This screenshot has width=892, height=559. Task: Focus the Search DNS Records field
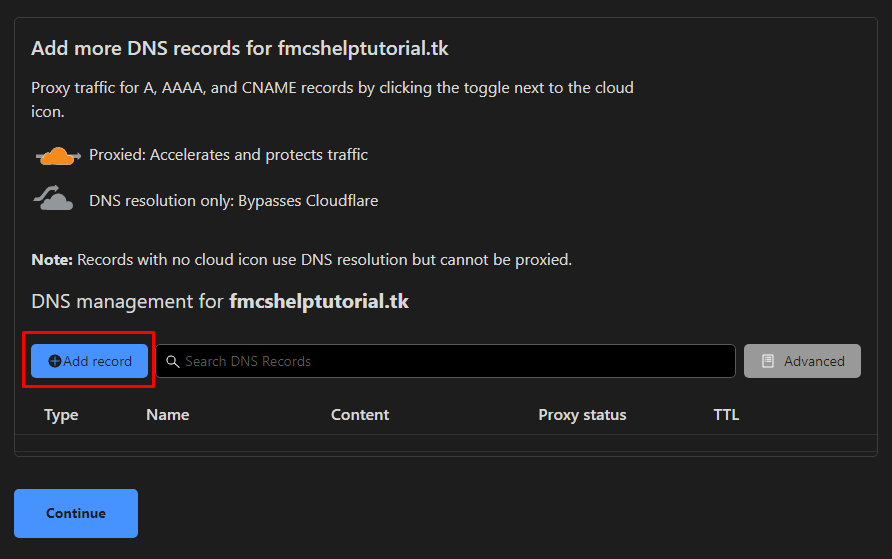click(x=445, y=361)
